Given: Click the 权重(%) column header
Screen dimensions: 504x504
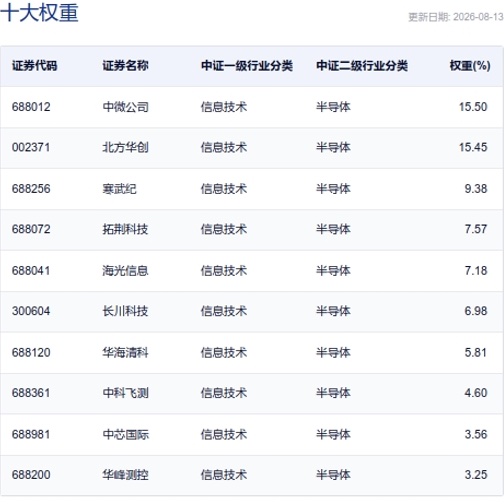Looking at the screenshot, I should [x=470, y=66].
